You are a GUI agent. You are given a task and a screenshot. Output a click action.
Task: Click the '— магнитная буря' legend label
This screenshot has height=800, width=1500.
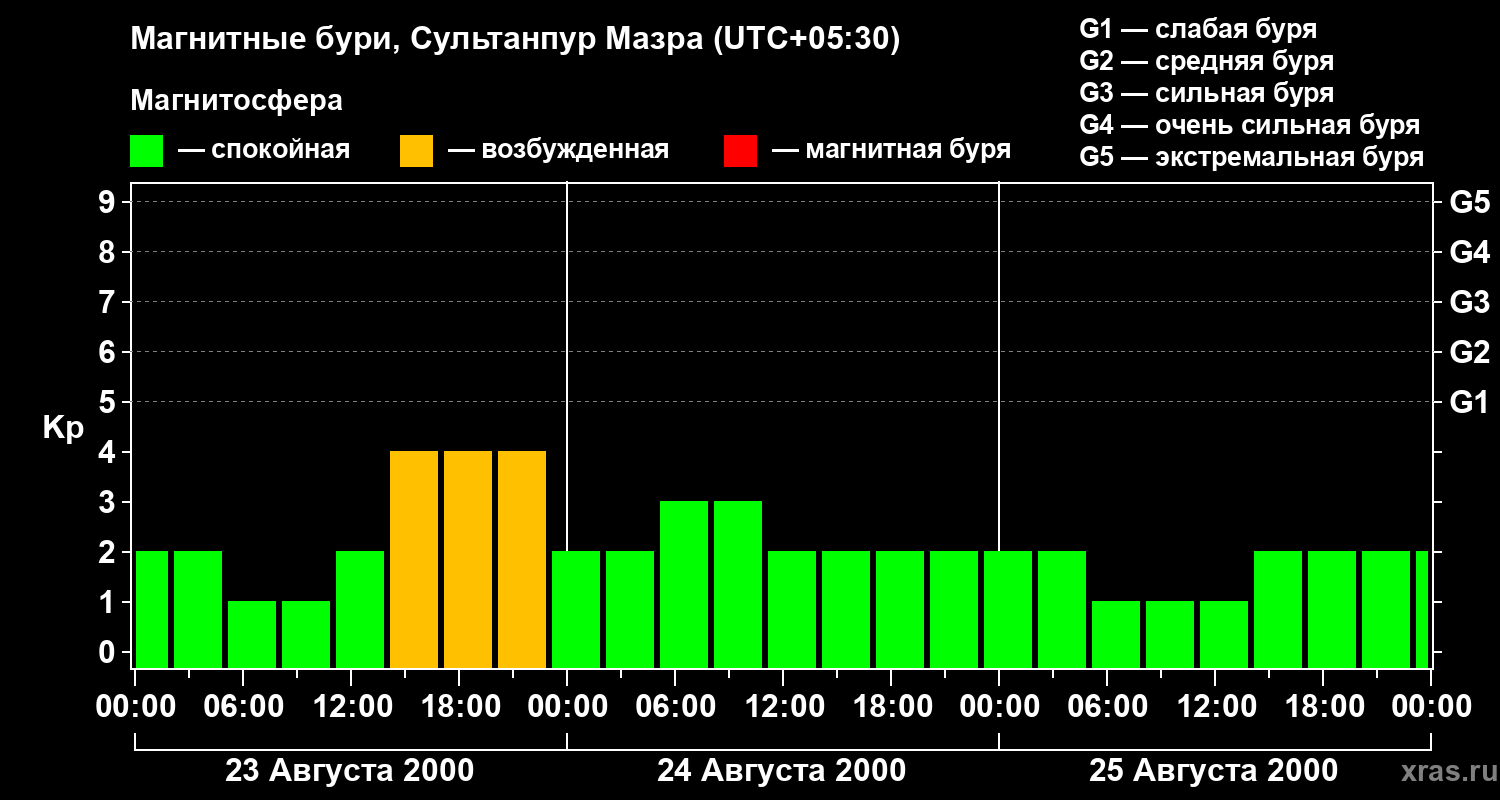click(892, 151)
